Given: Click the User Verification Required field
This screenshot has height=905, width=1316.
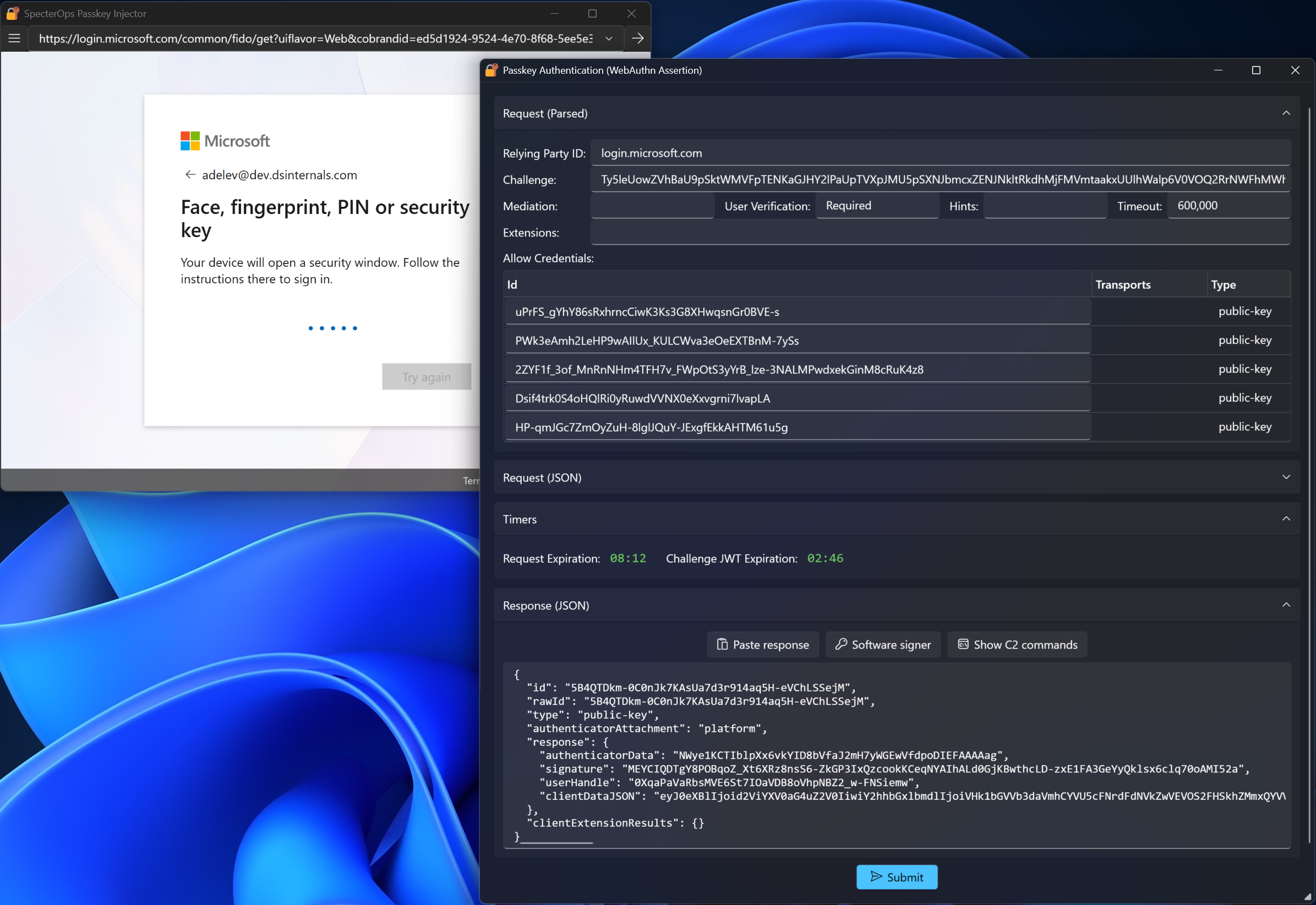Looking at the screenshot, I should tap(877, 206).
